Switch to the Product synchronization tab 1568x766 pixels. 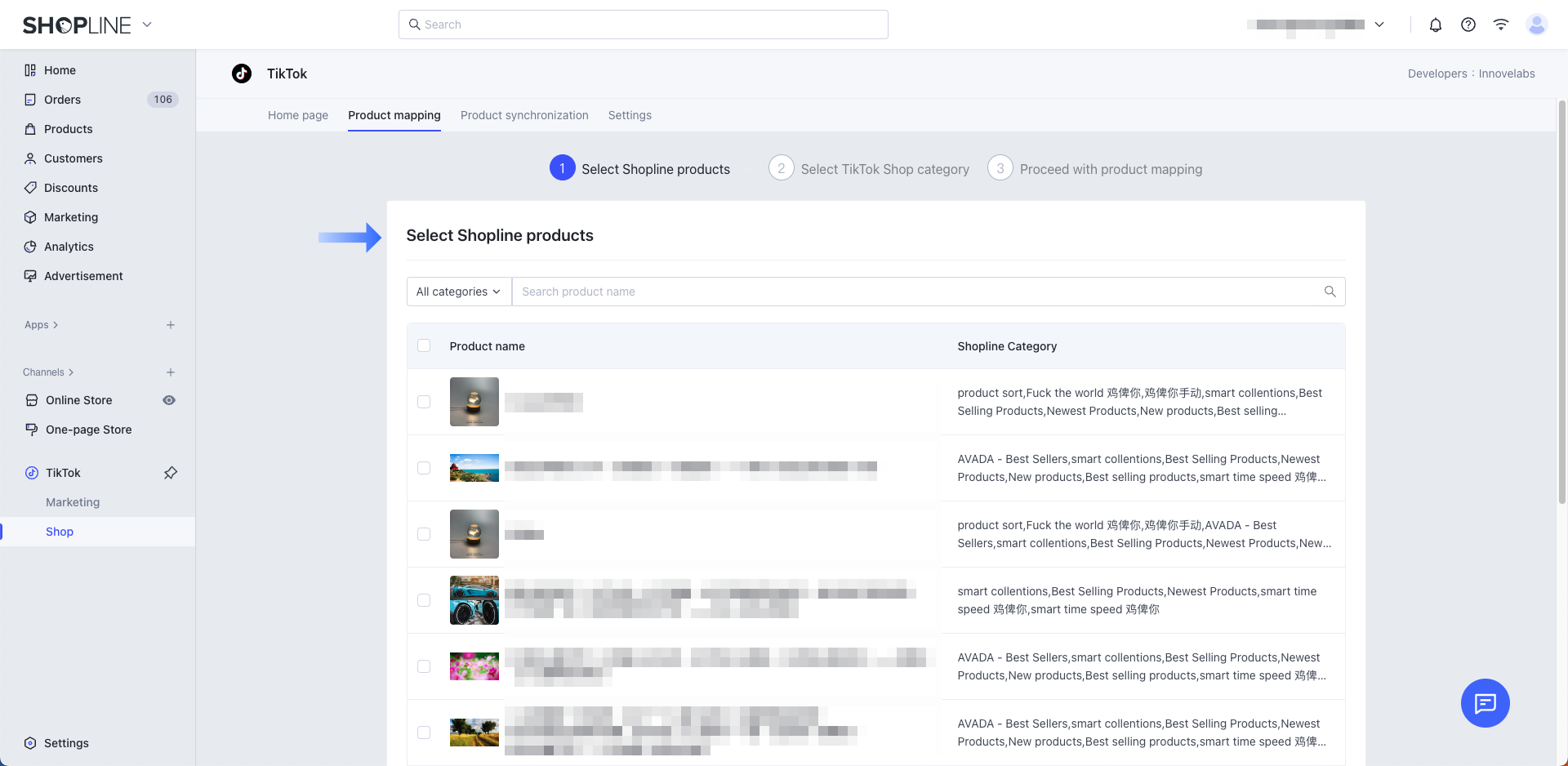tap(524, 115)
